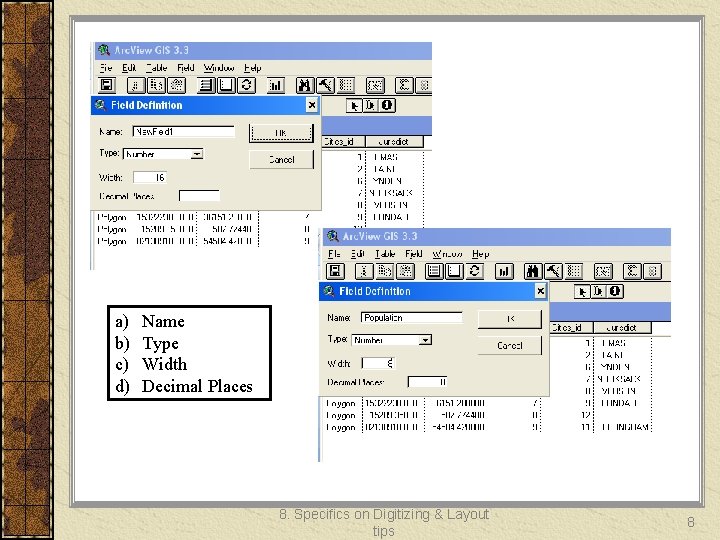Select Identify tool in NewField1 window
This screenshot has height=540, width=720.
[x=387, y=106]
